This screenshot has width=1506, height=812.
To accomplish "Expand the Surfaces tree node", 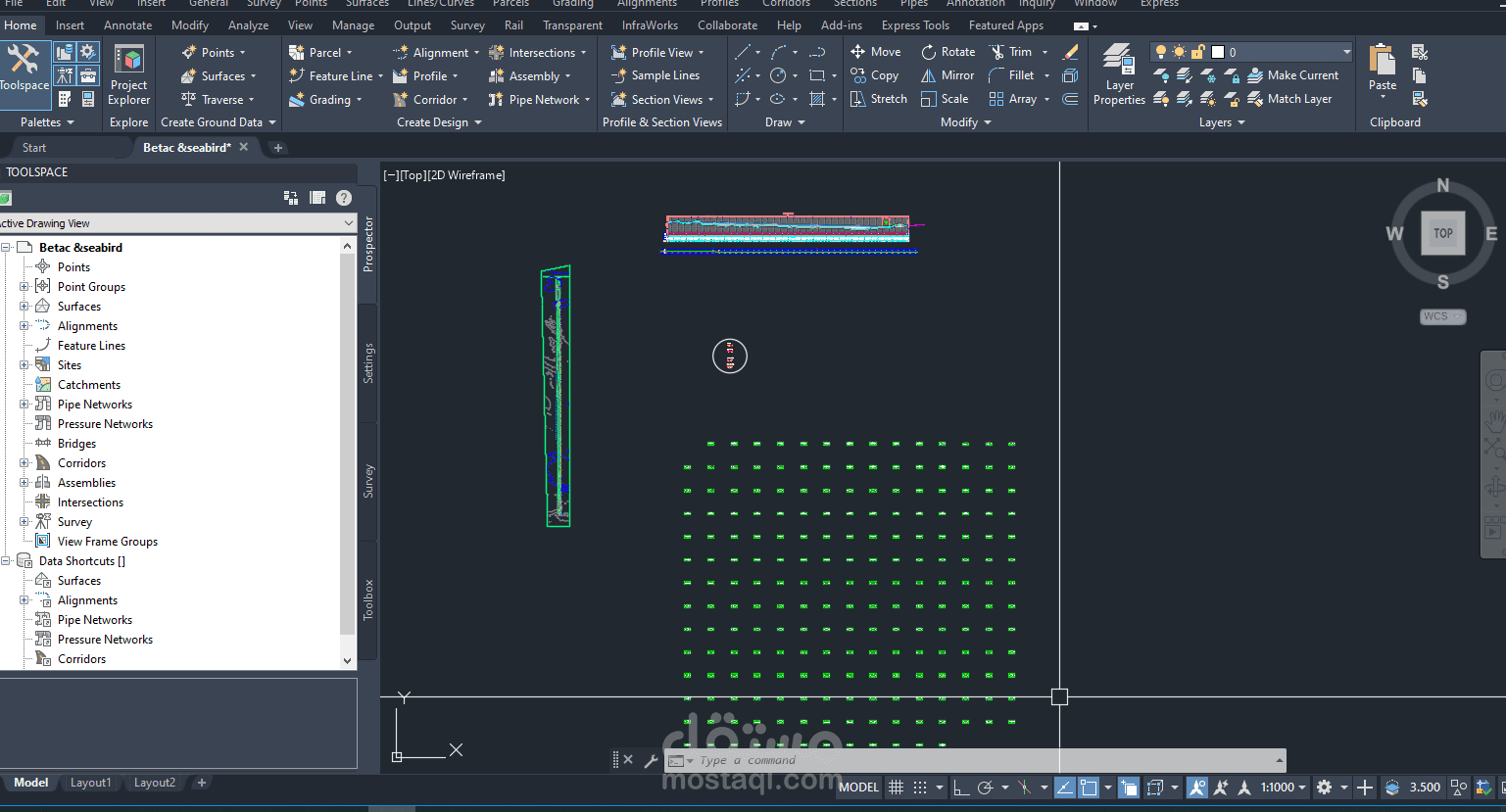I will point(24,307).
